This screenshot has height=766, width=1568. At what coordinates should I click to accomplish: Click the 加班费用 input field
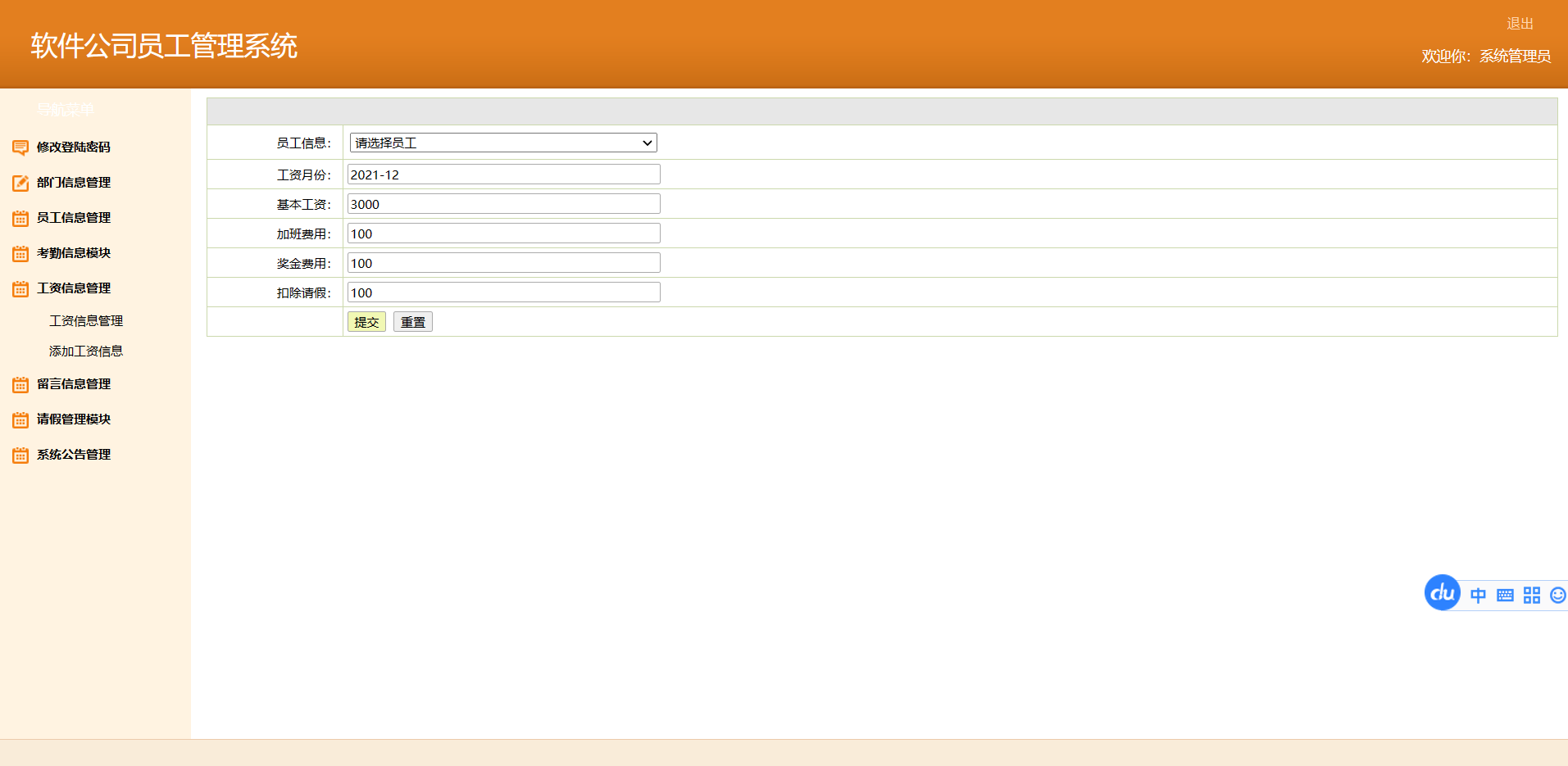[x=503, y=233]
